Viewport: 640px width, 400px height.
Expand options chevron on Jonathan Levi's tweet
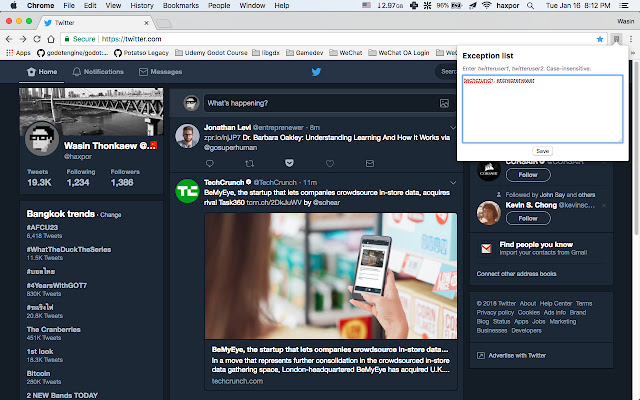[452, 128]
